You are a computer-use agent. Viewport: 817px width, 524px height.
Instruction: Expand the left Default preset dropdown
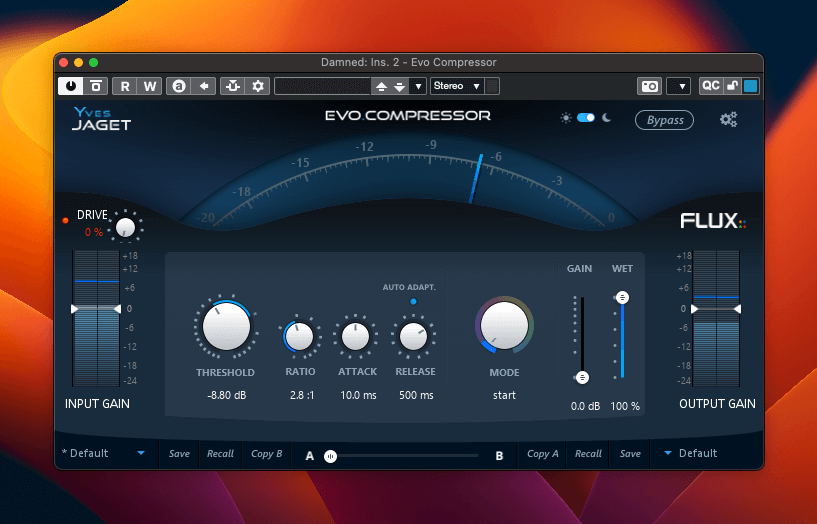[141, 453]
